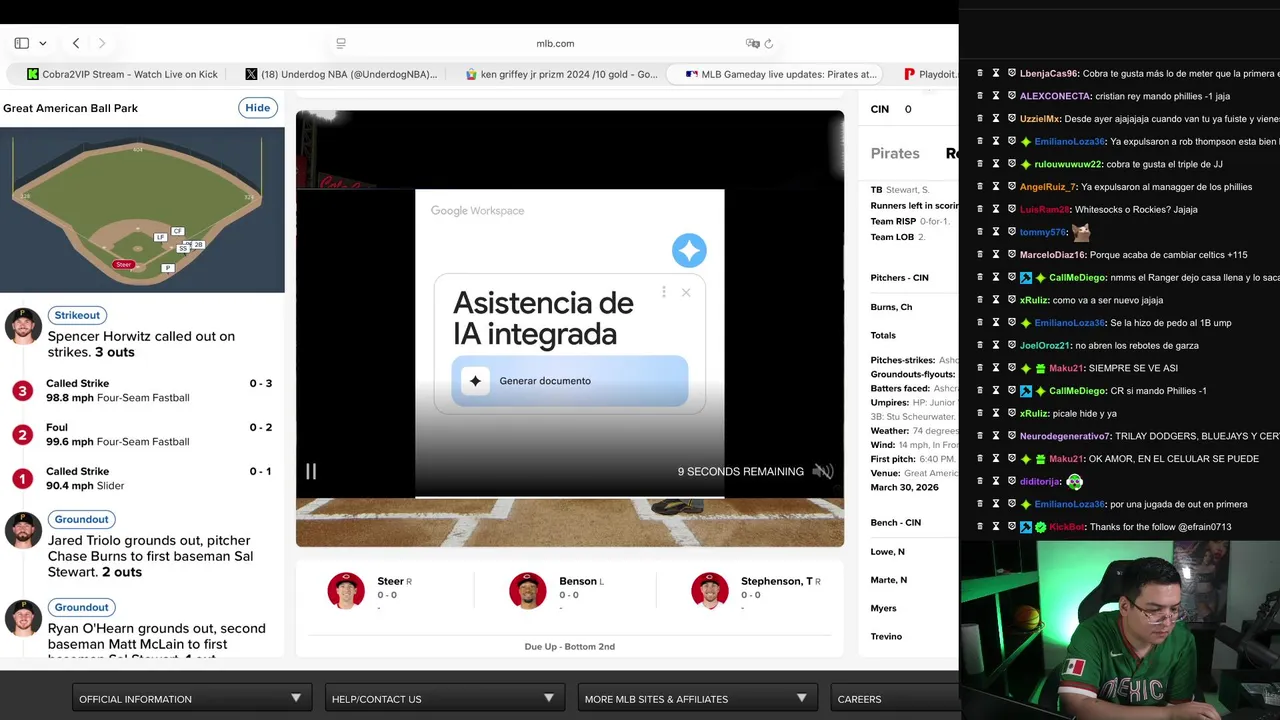Go back with the browser back arrow

pyautogui.click(x=76, y=43)
